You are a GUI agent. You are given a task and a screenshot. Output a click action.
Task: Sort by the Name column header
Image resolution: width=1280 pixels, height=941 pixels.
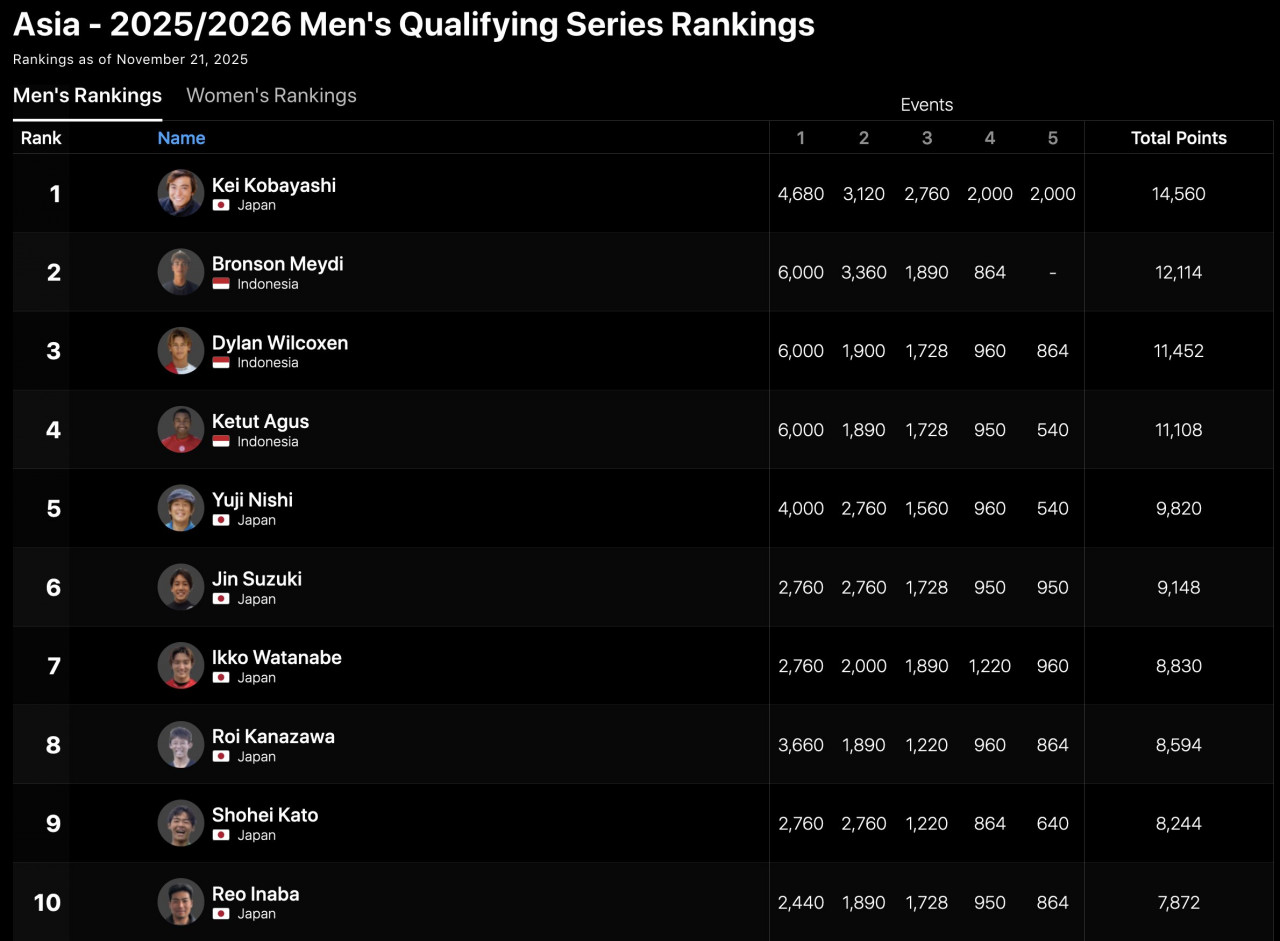click(x=181, y=138)
